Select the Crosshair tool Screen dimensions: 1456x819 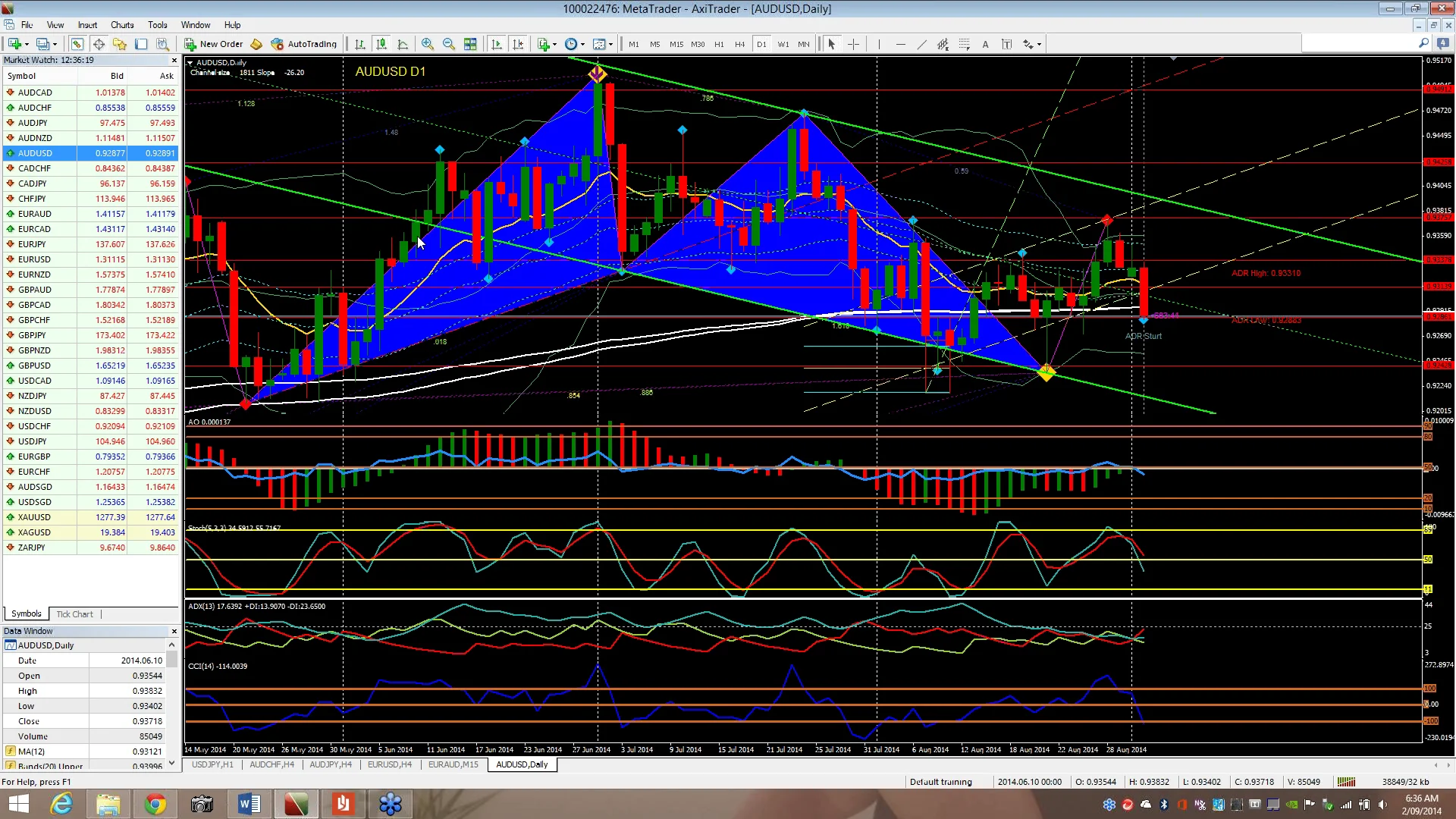tap(853, 44)
